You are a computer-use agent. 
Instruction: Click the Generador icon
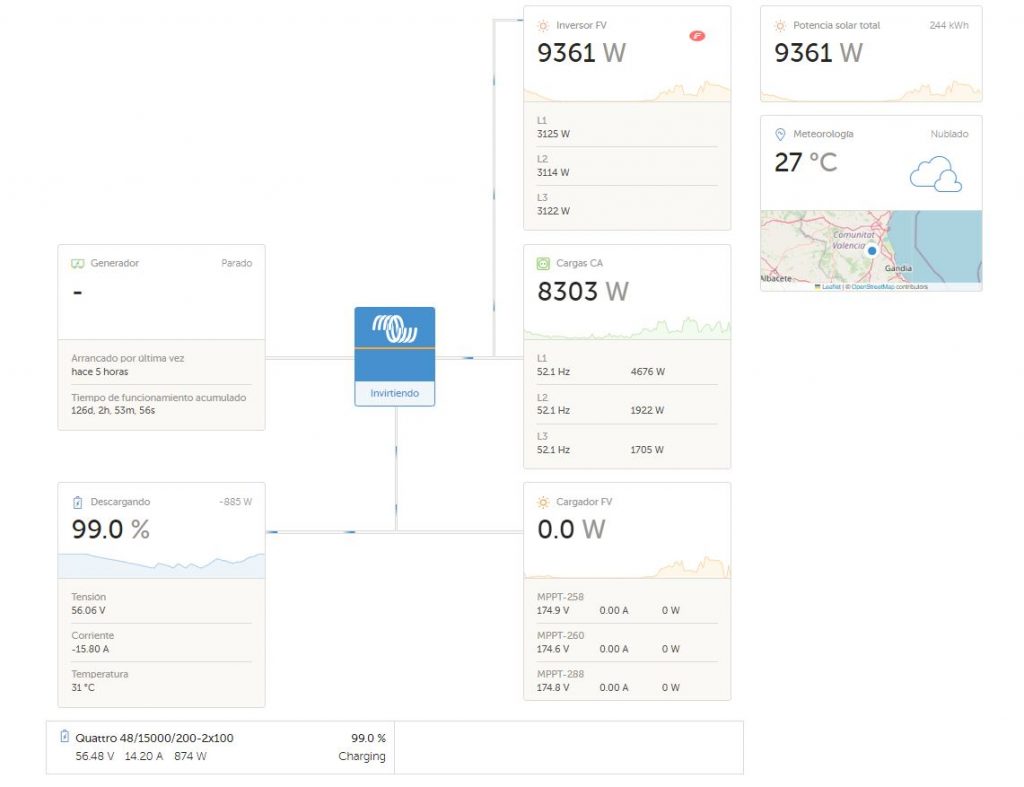[77, 264]
